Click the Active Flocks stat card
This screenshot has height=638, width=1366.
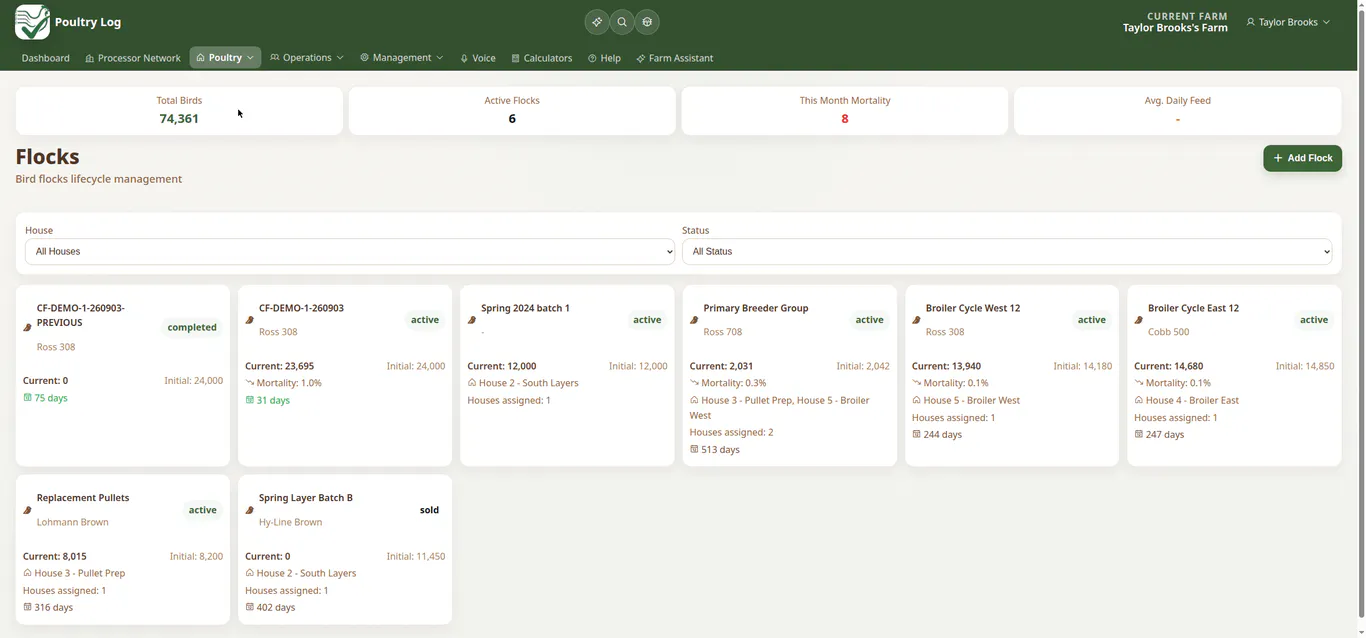(x=512, y=110)
